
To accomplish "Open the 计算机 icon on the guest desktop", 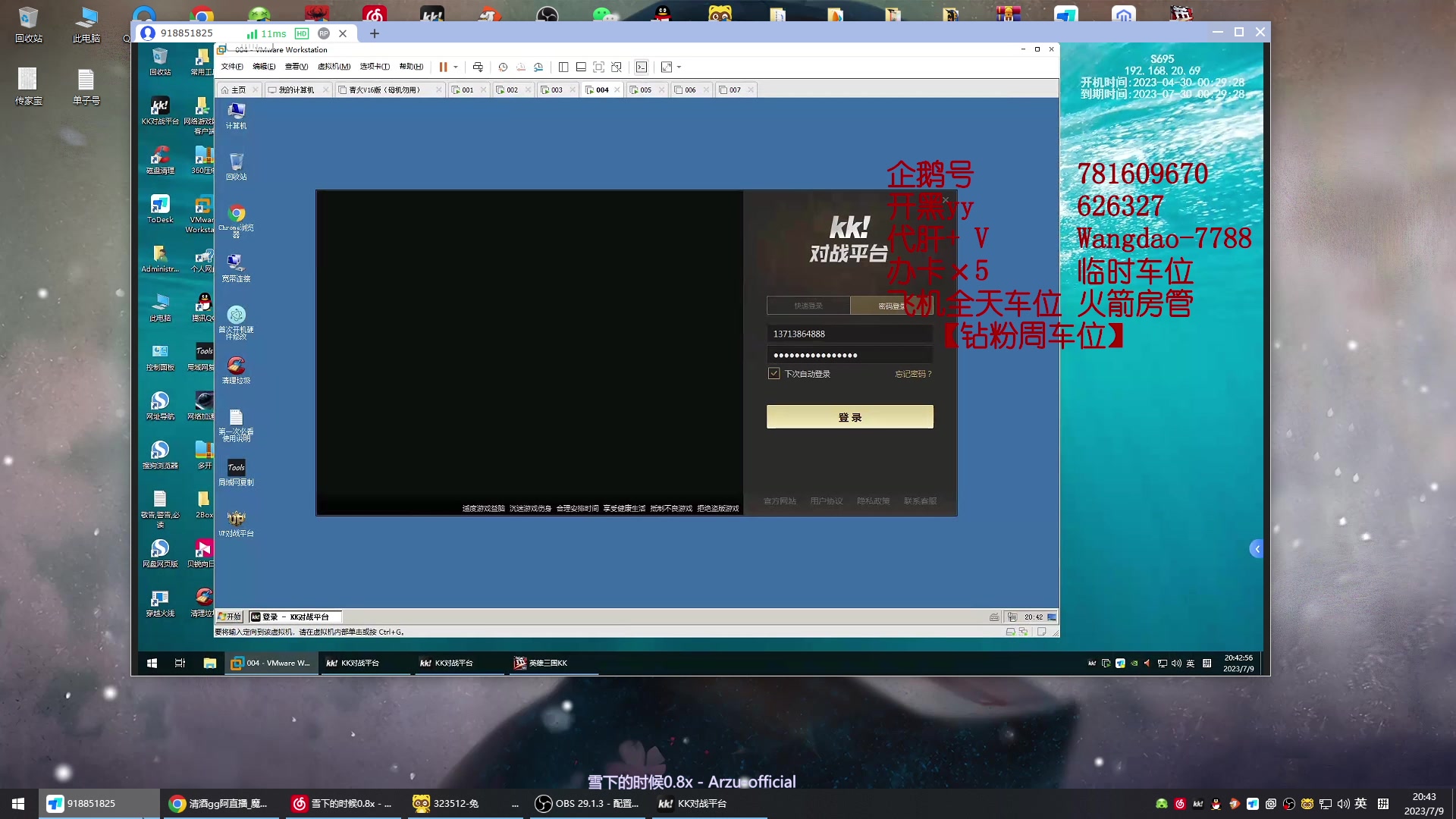I will tap(236, 116).
